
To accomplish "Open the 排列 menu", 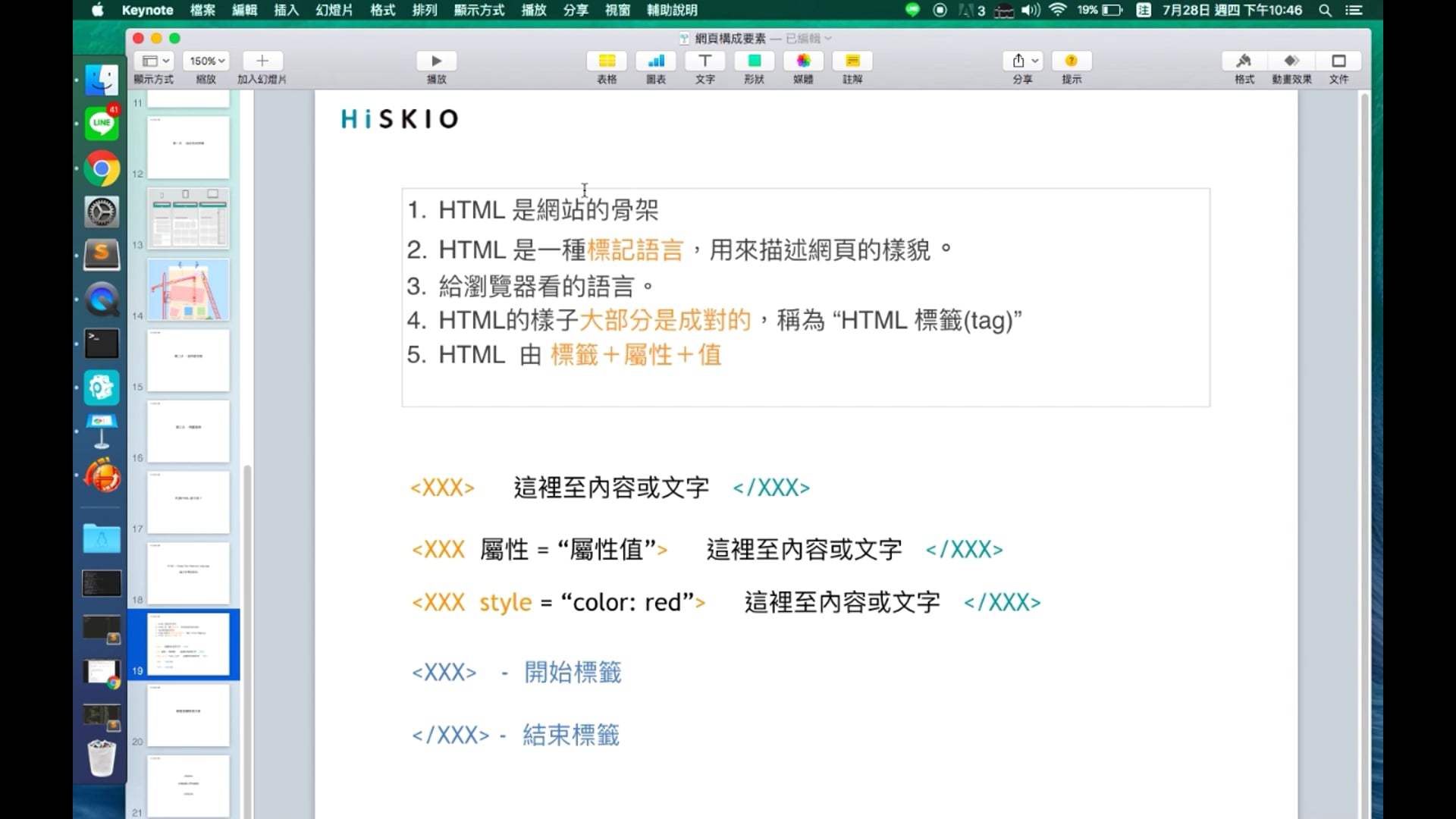I will point(425,10).
